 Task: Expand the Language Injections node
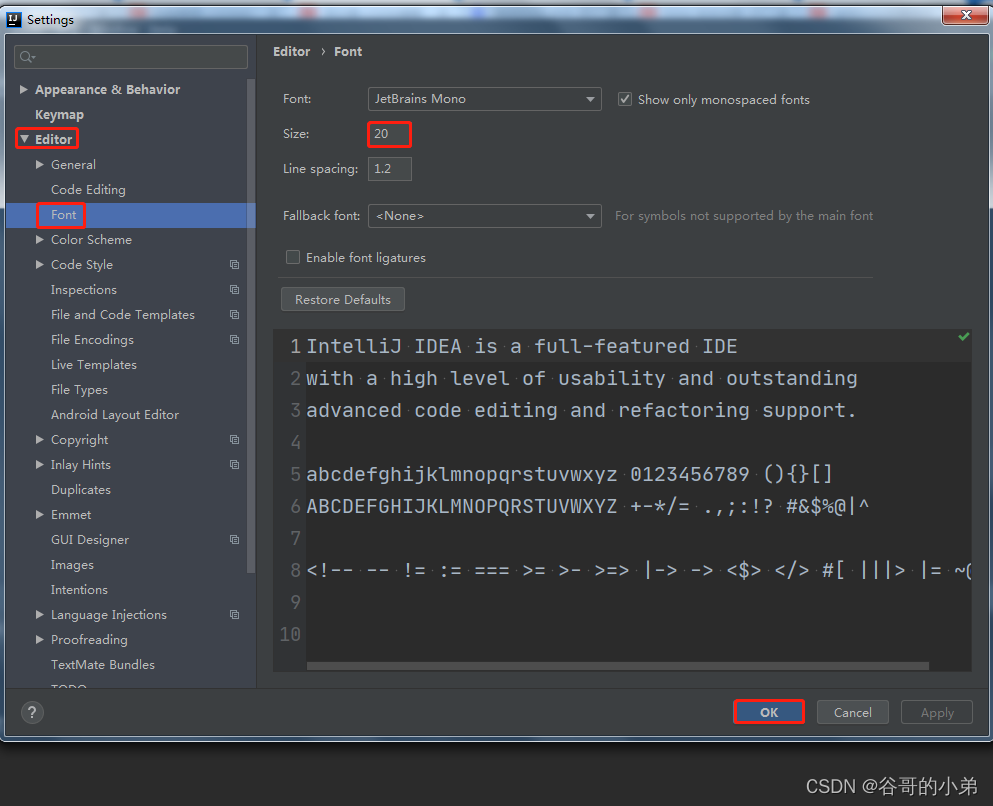click(x=40, y=615)
